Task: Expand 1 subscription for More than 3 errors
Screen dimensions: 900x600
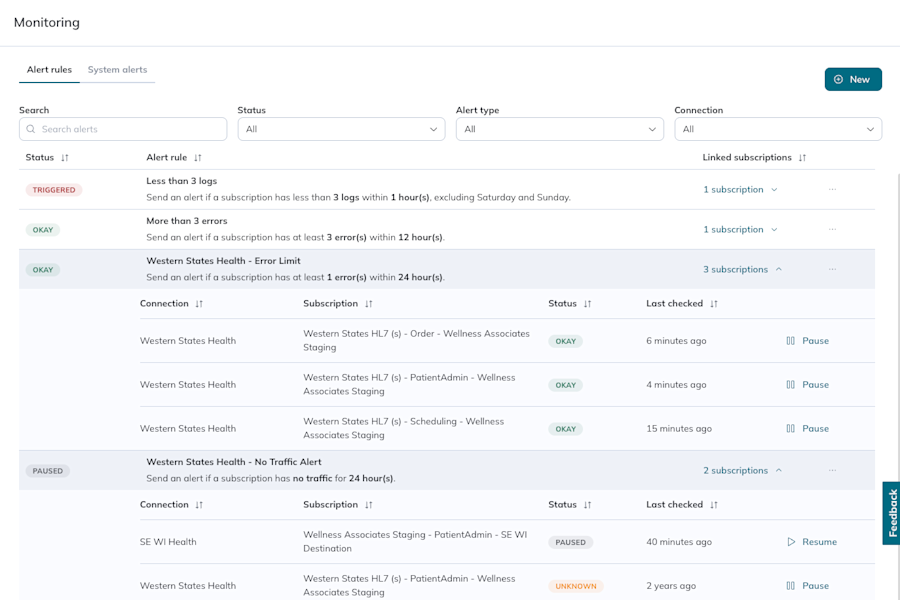Action: click(x=740, y=230)
